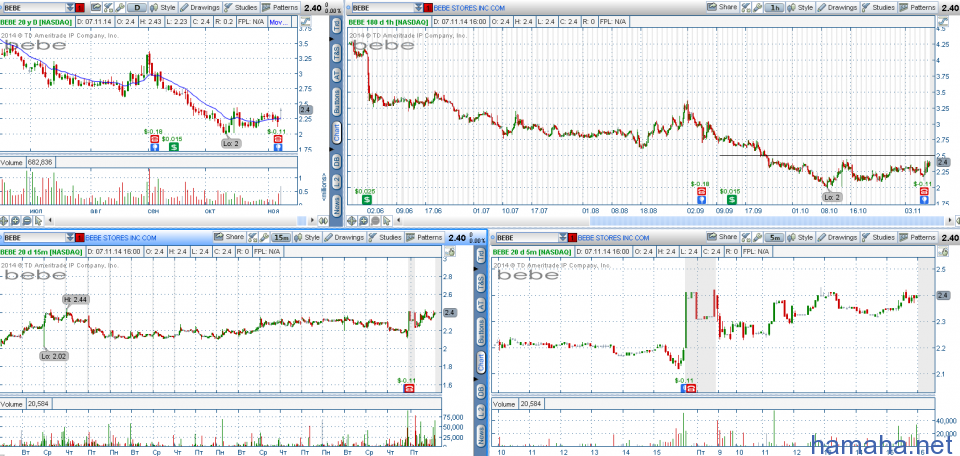Click zoom in magnifier below 1h chart
The image size is (960, 456).
click(364, 220)
